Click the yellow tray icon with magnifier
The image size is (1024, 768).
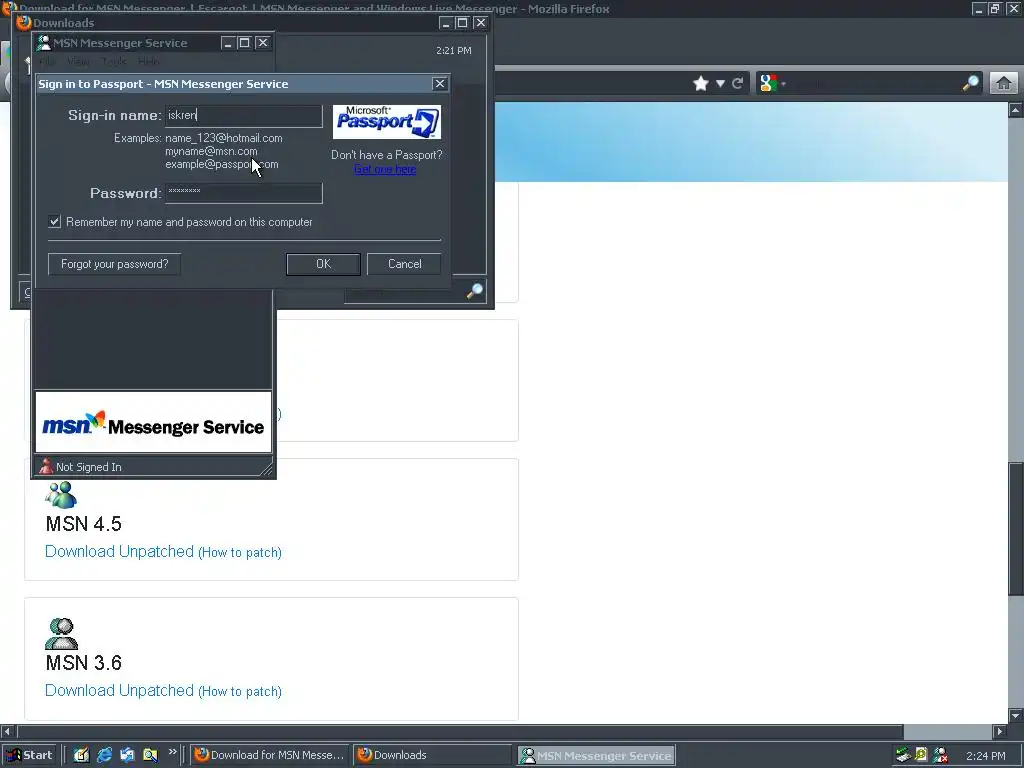(921, 756)
